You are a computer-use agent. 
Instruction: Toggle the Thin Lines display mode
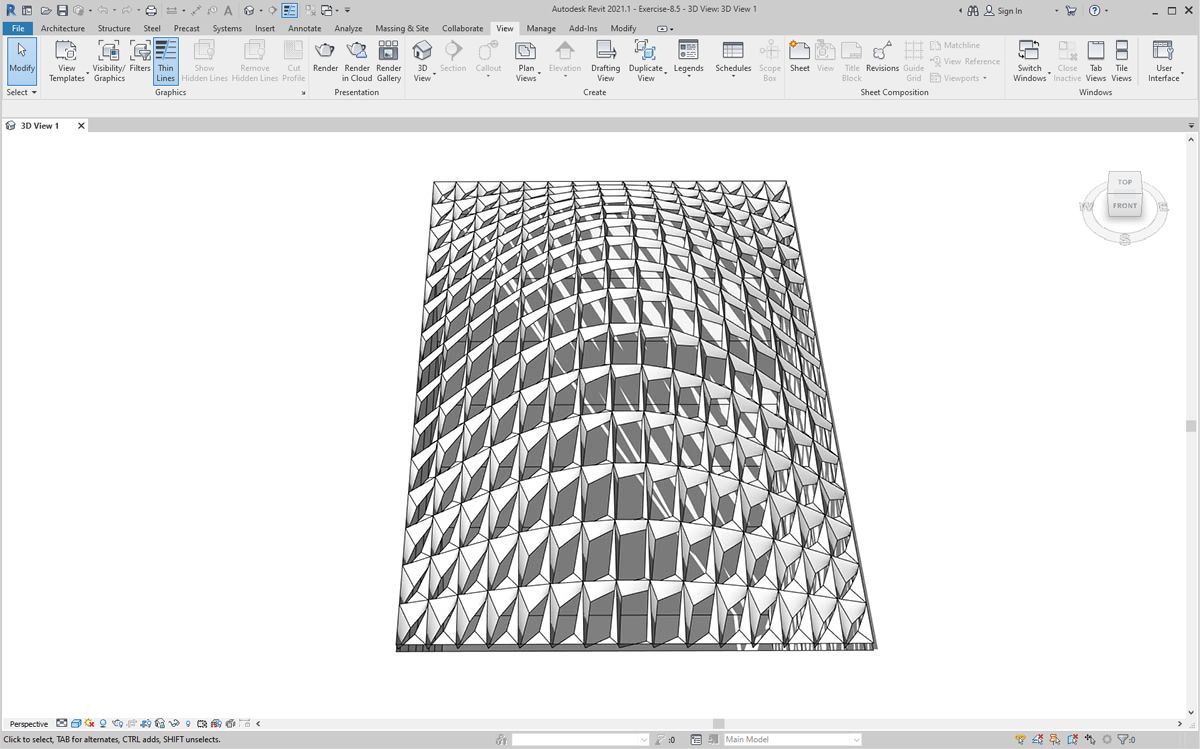[x=165, y=60]
